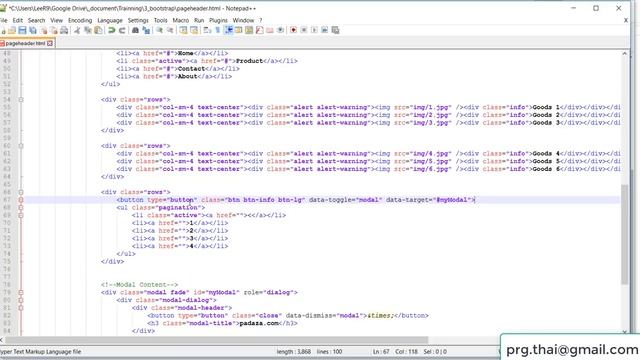The height and width of the screenshot is (360, 640).
Task: Toggle word wrap in the toolbar
Action: point(207,30)
